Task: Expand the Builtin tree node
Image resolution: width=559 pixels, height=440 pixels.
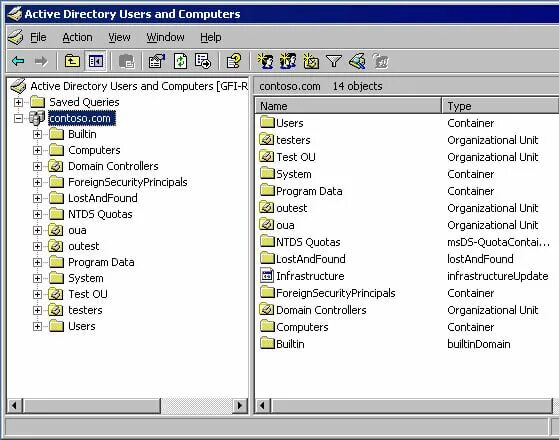Action: click(37, 134)
